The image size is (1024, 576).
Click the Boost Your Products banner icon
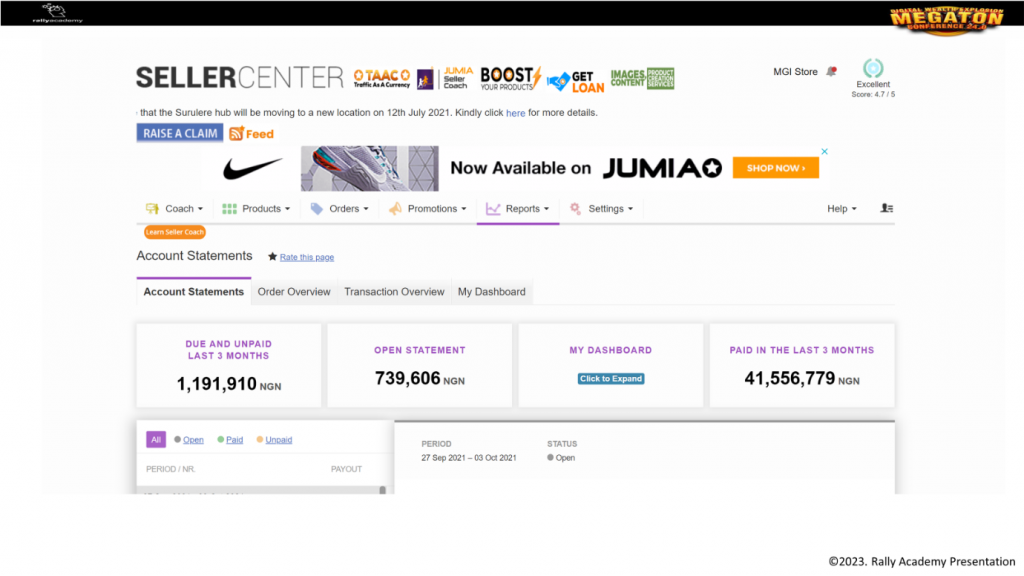511,78
